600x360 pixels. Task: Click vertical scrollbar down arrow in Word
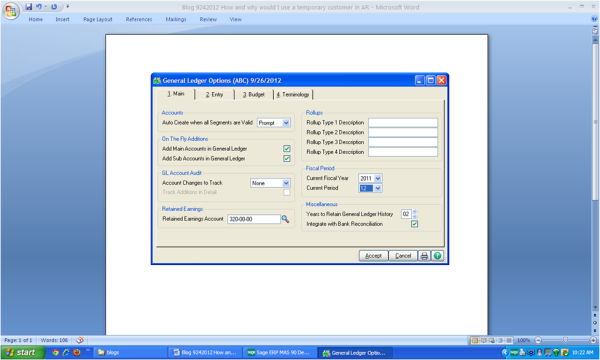[x=595, y=307]
